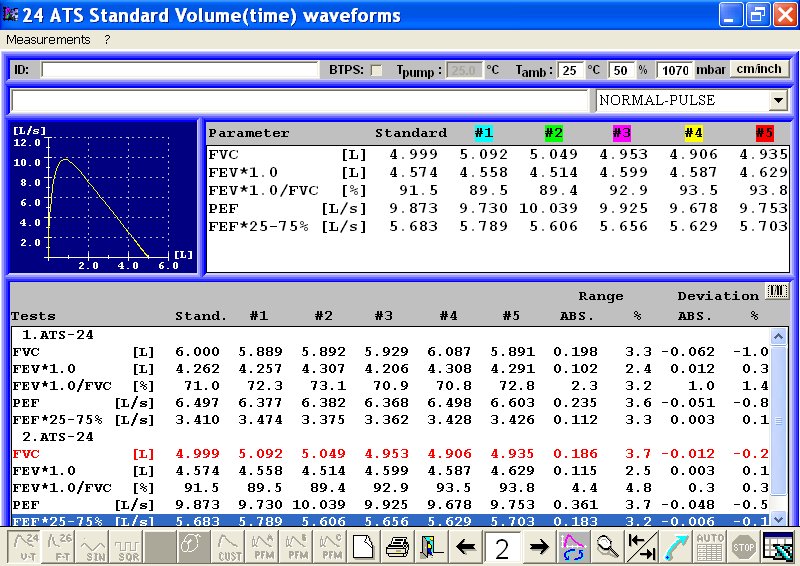Click the wide comment text field
Image resolution: width=800 pixels, height=566 pixels.
click(x=299, y=101)
